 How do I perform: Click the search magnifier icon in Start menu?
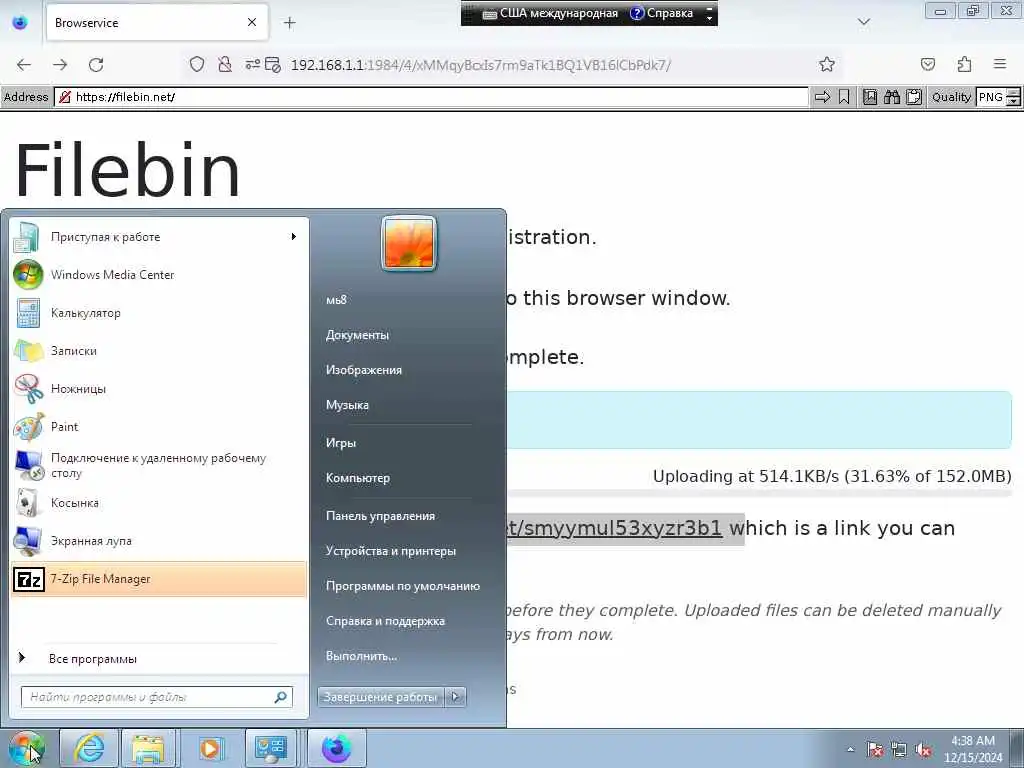click(281, 697)
